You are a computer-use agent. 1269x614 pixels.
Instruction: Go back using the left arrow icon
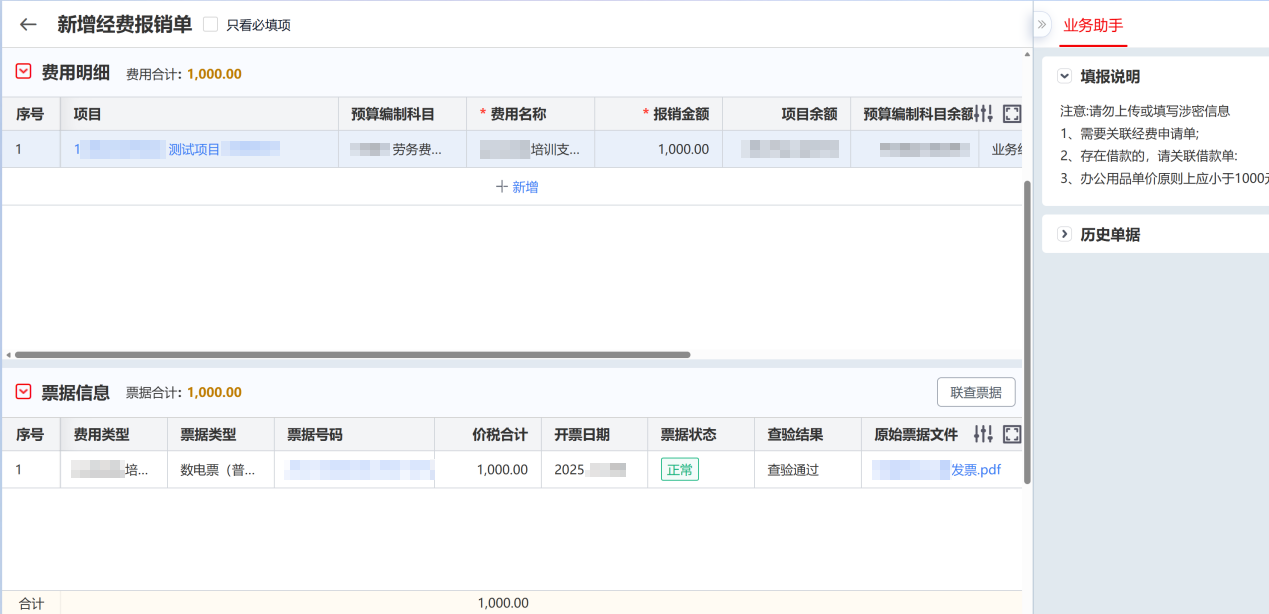pyautogui.click(x=28, y=25)
